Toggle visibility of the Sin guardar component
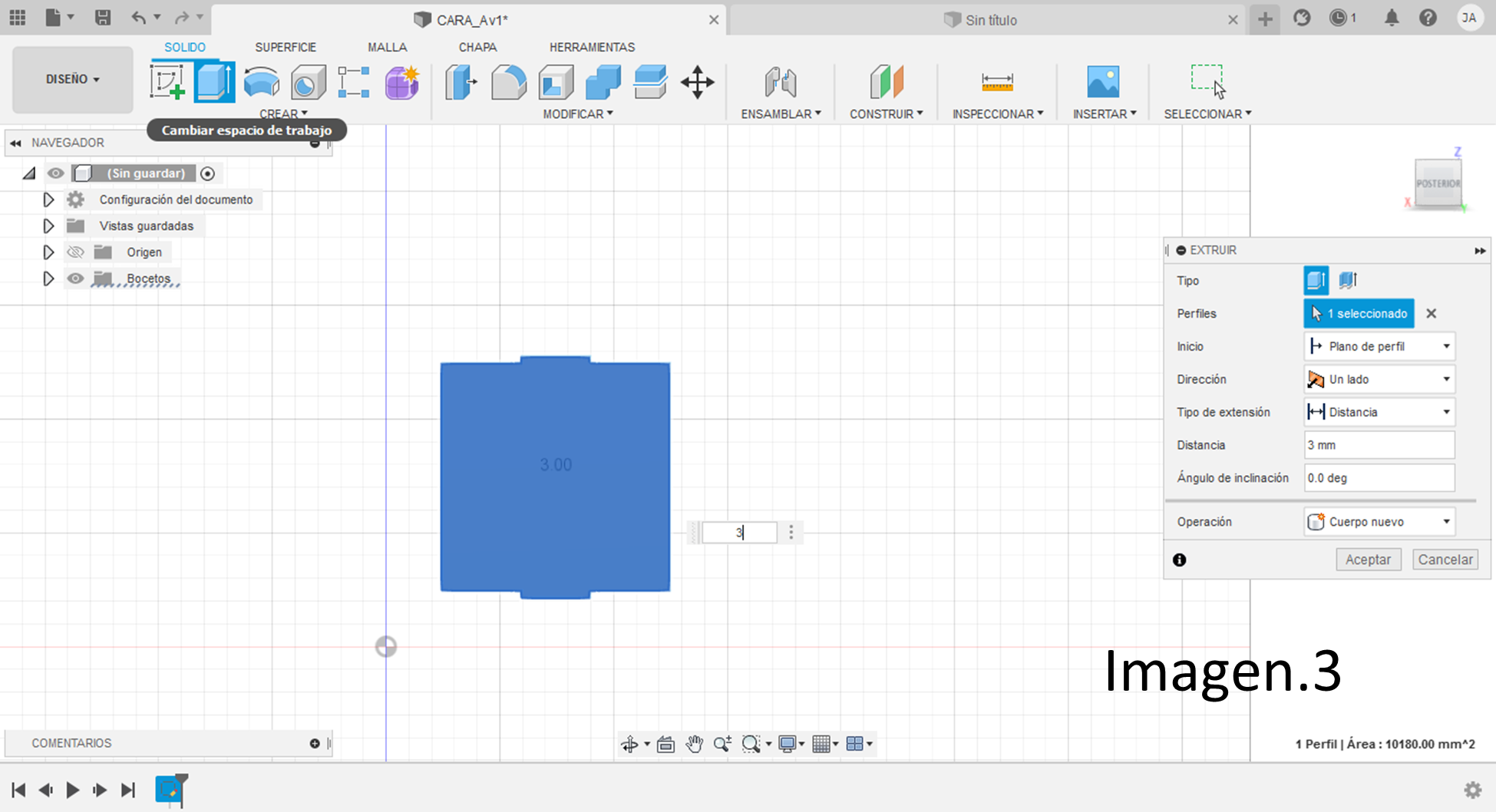 [x=55, y=173]
